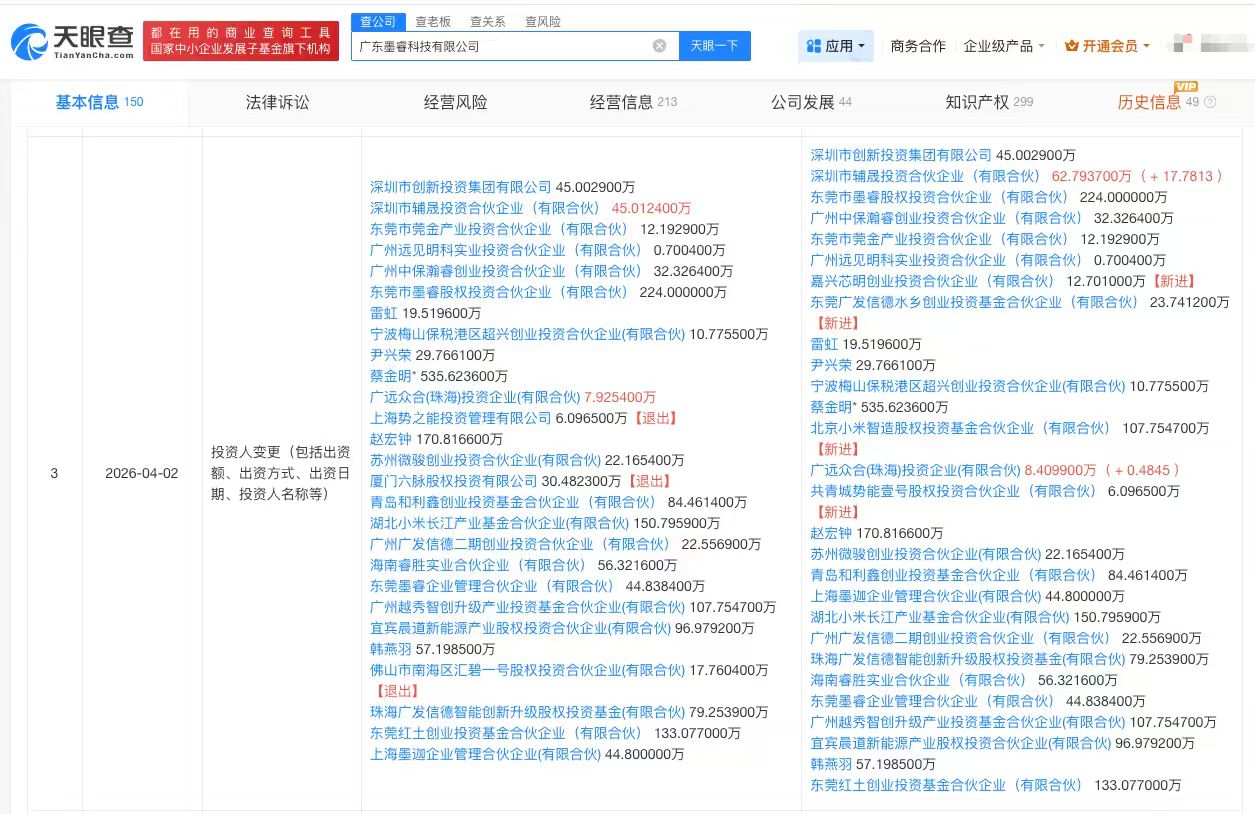The width and height of the screenshot is (1255, 814).
Task: Open 东莞墨睿企业管理 in left column
Action: tap(495, 586)
